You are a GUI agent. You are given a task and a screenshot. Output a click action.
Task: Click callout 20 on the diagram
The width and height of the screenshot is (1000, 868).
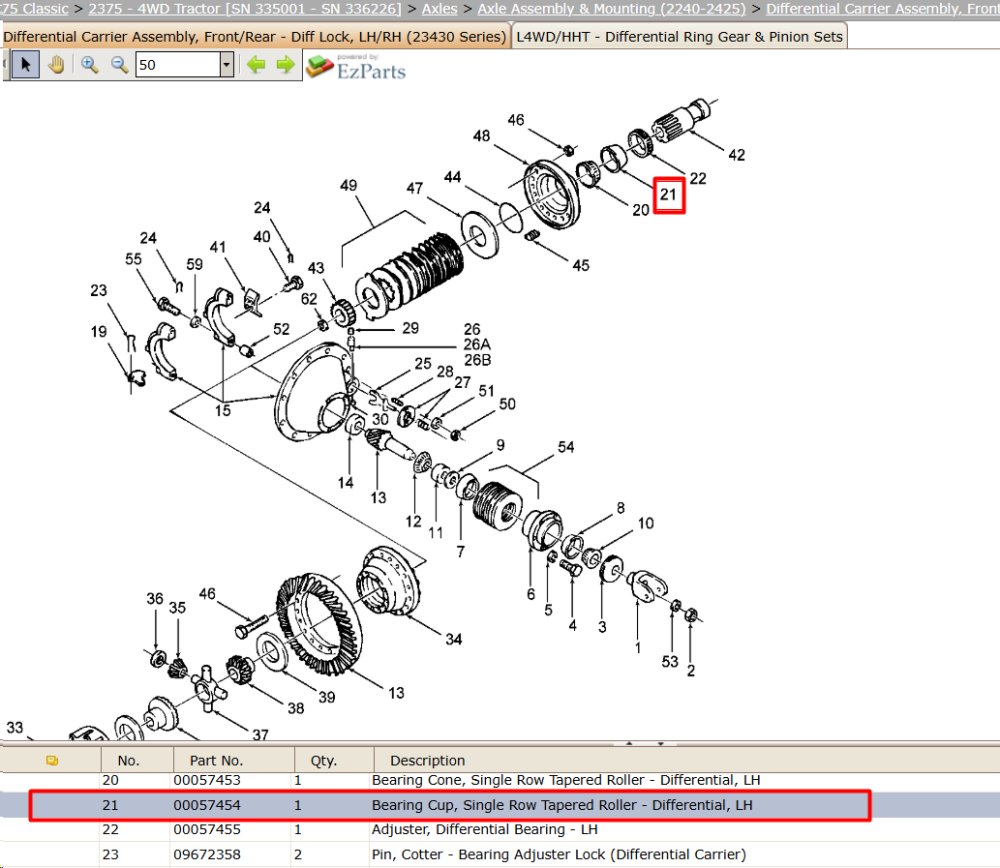[640, 210]
